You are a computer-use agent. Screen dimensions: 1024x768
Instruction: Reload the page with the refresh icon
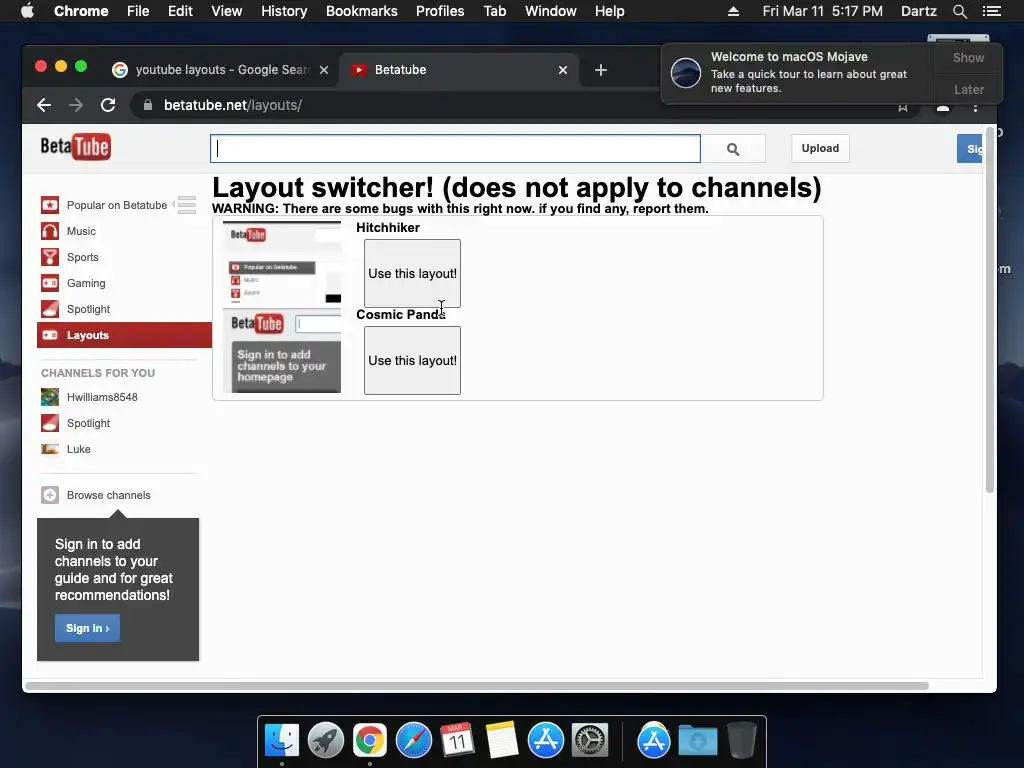click(108, 105)
